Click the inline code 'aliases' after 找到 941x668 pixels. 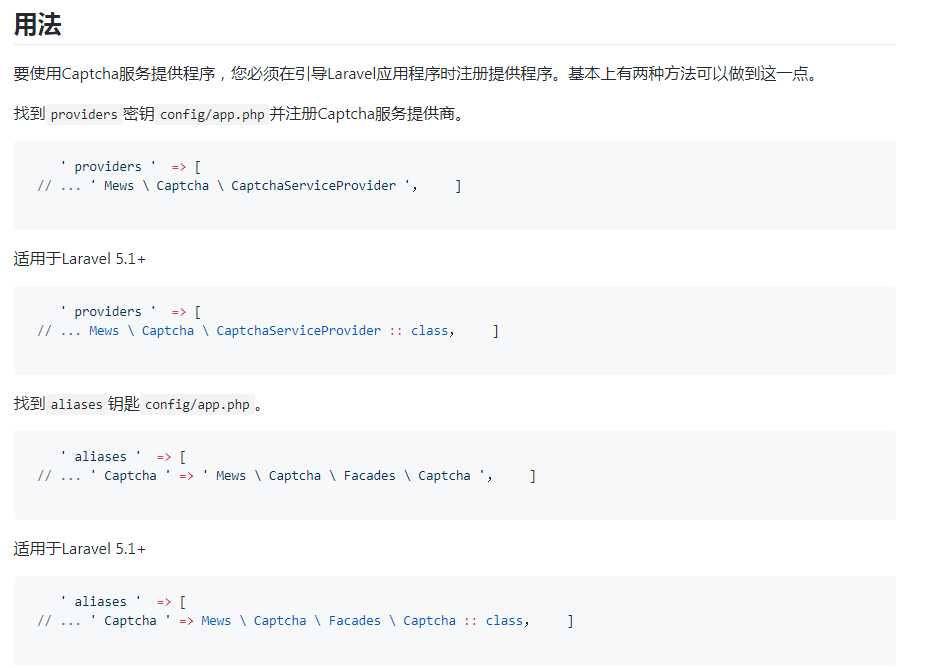point(76,405)
